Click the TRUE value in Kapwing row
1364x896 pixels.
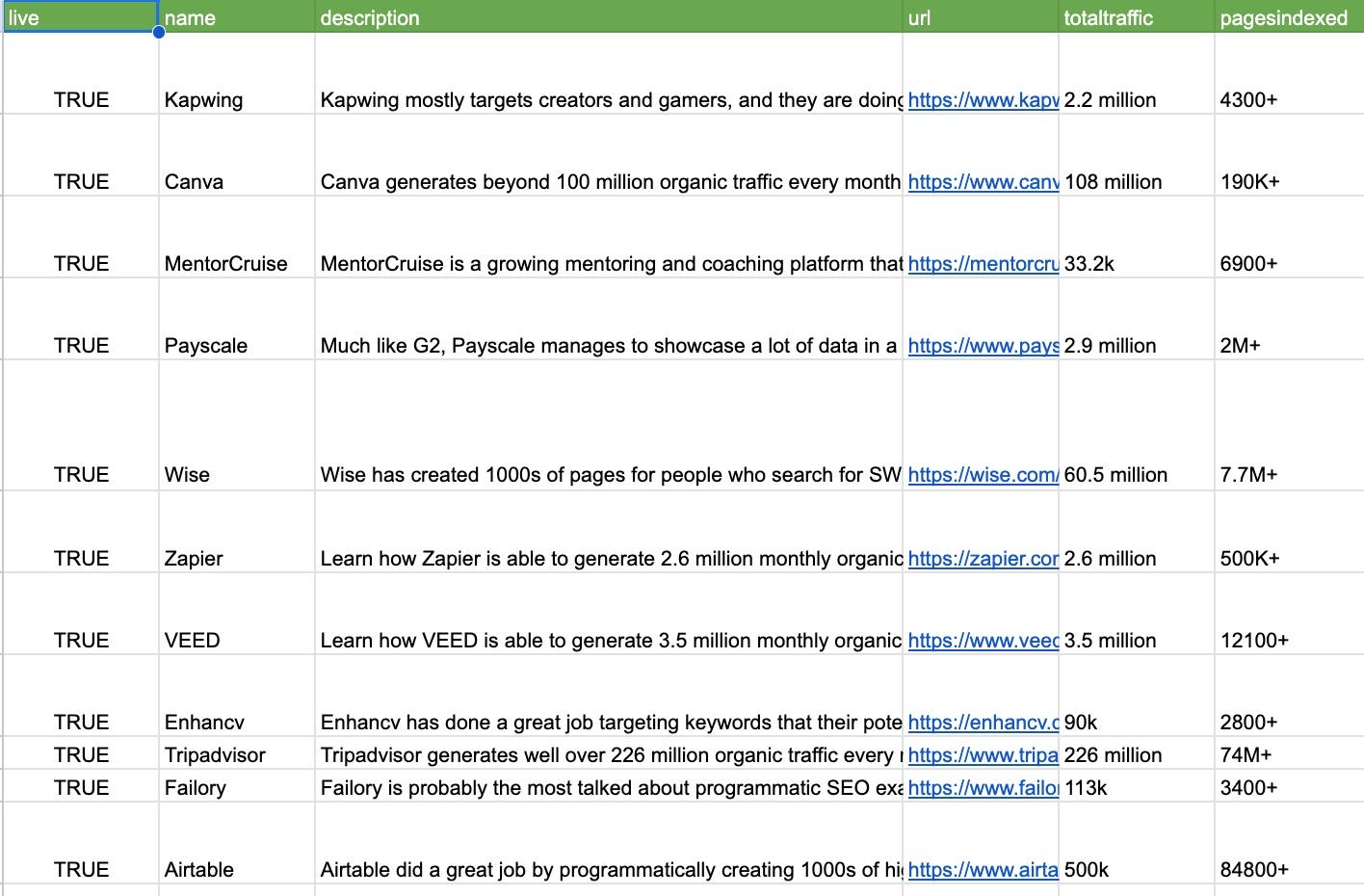(81, 99)
